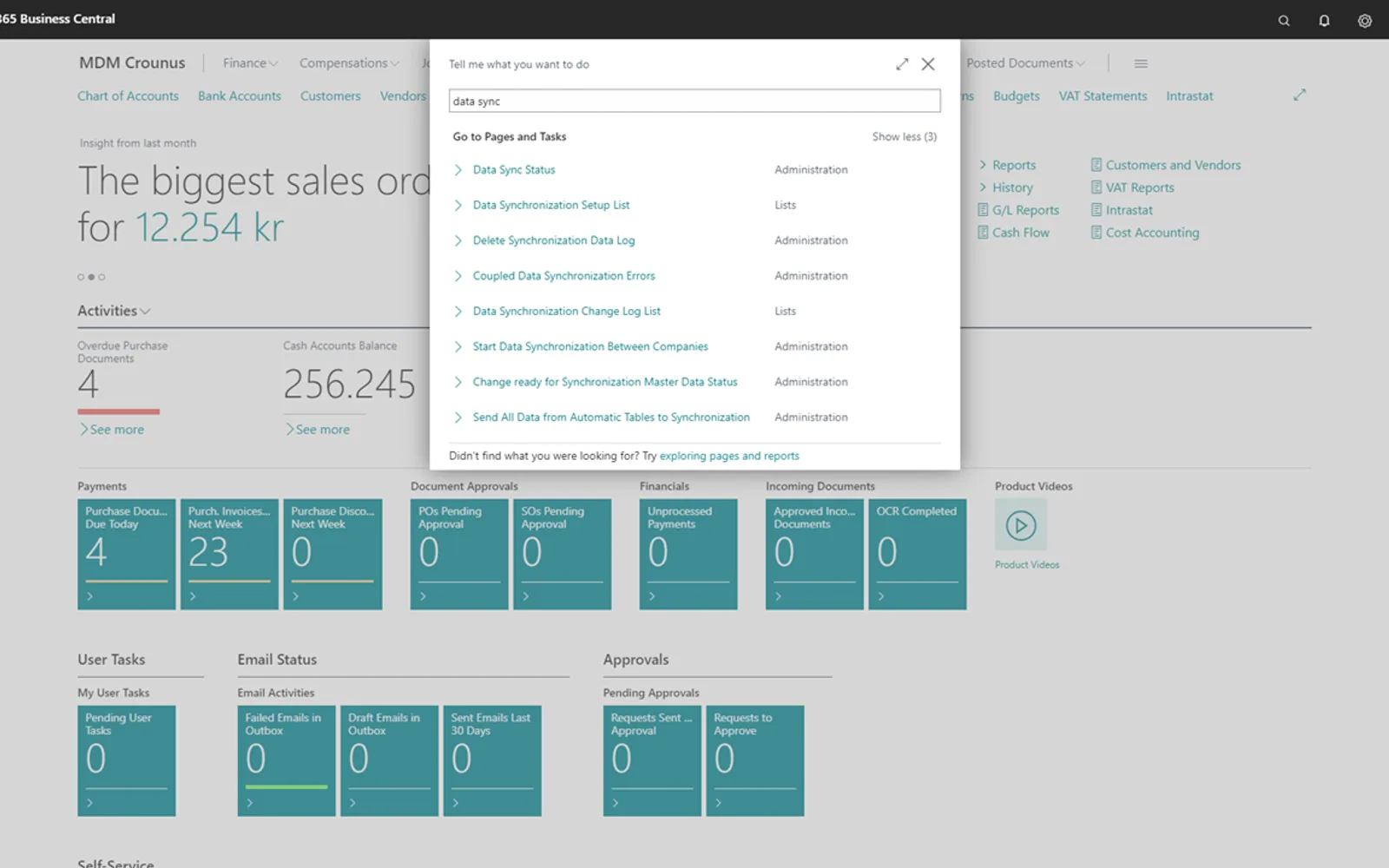This screenshot has width=1389, height=868.
Task: Open Approved Incoming Documents tile
Action: coord(814,554)
